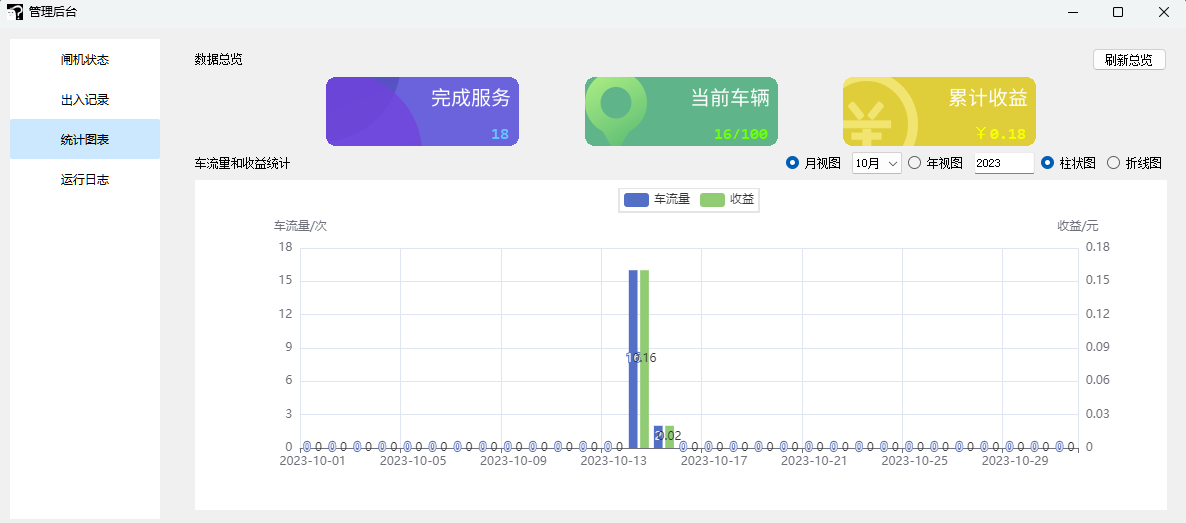Select the 柱状图 bar chart option
The width and height of the screenshot is (1186, 523).
click(x=1048, y=163)
